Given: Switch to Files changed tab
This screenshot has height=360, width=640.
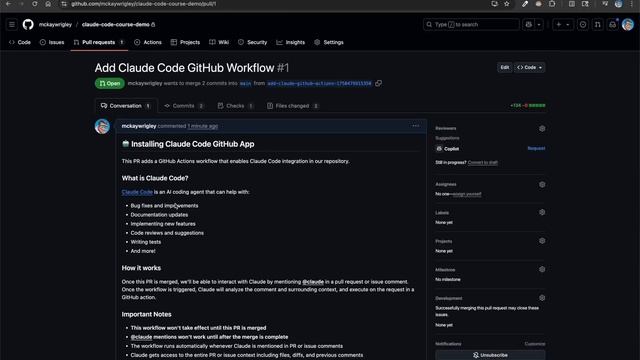Looking at the screenshot, I should (x=293, y=106).
